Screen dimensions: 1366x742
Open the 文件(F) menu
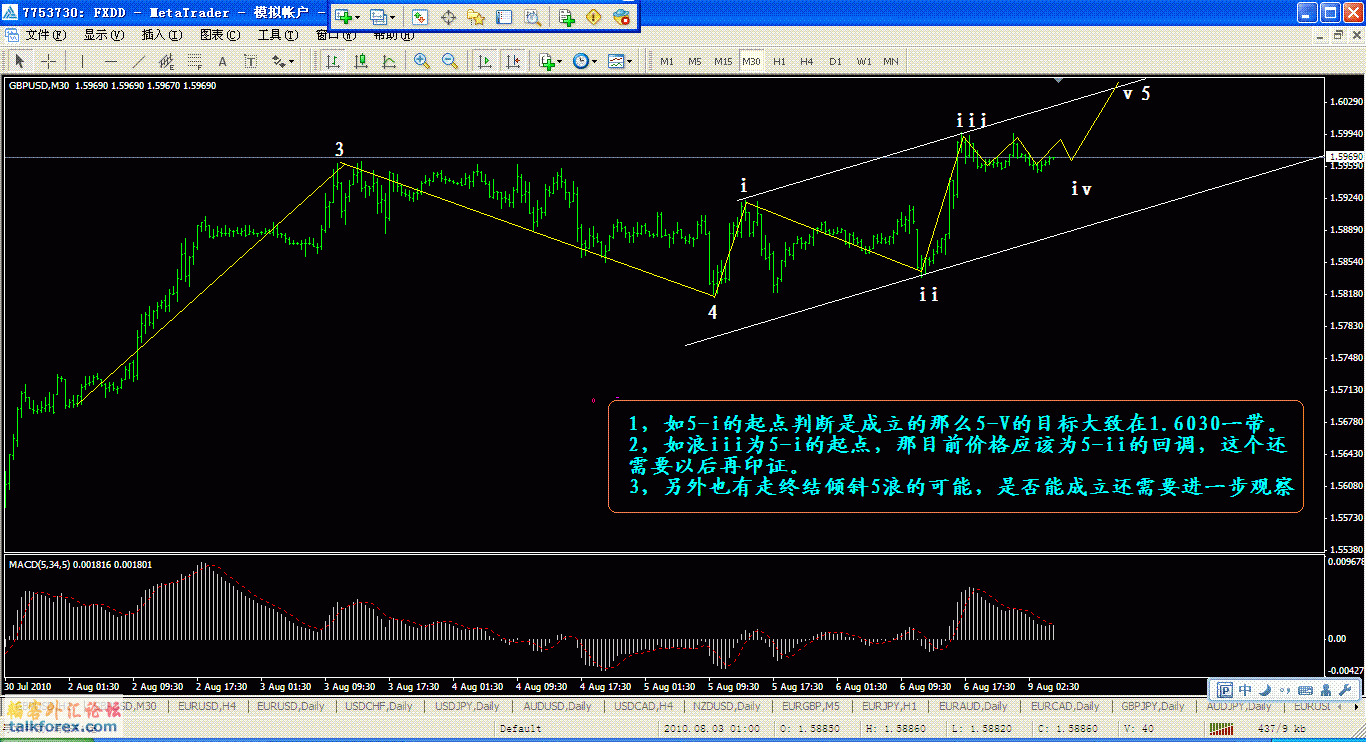click(x=46, y=34)
